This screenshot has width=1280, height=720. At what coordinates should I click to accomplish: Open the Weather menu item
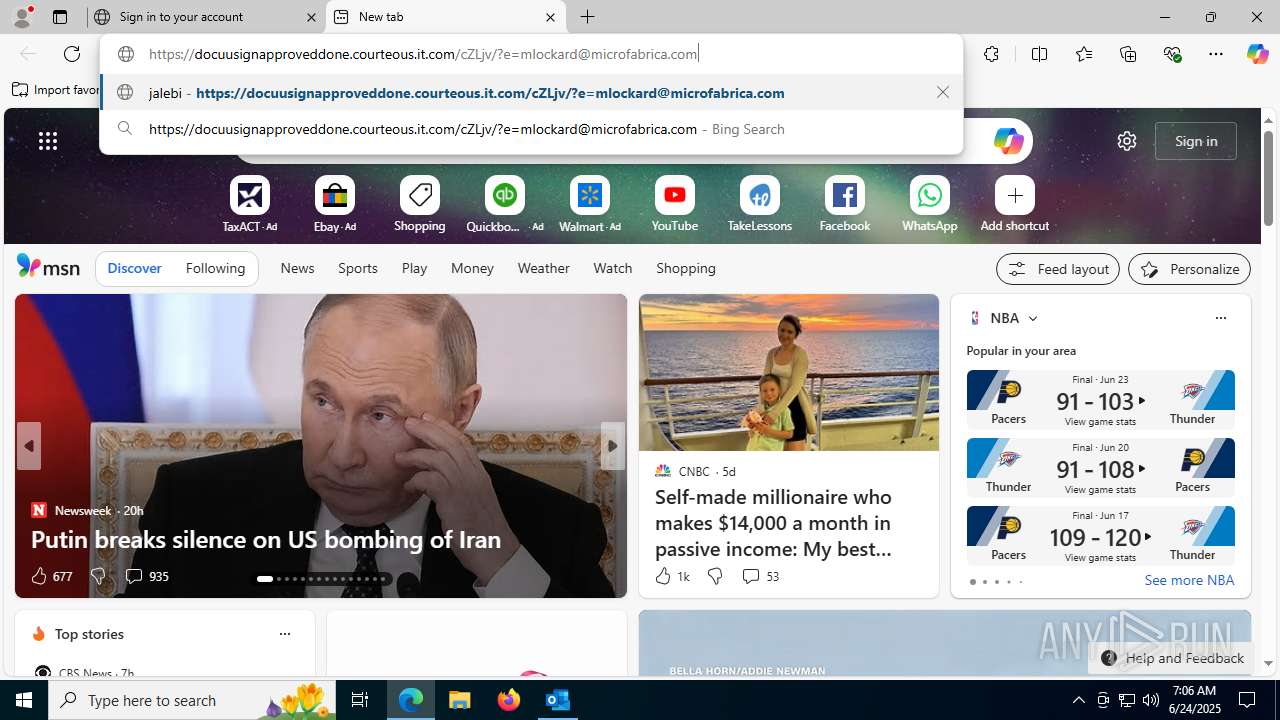(543, 268)
